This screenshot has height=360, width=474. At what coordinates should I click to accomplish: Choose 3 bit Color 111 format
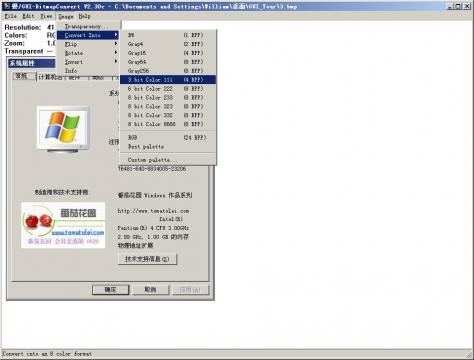click(168, 80)
